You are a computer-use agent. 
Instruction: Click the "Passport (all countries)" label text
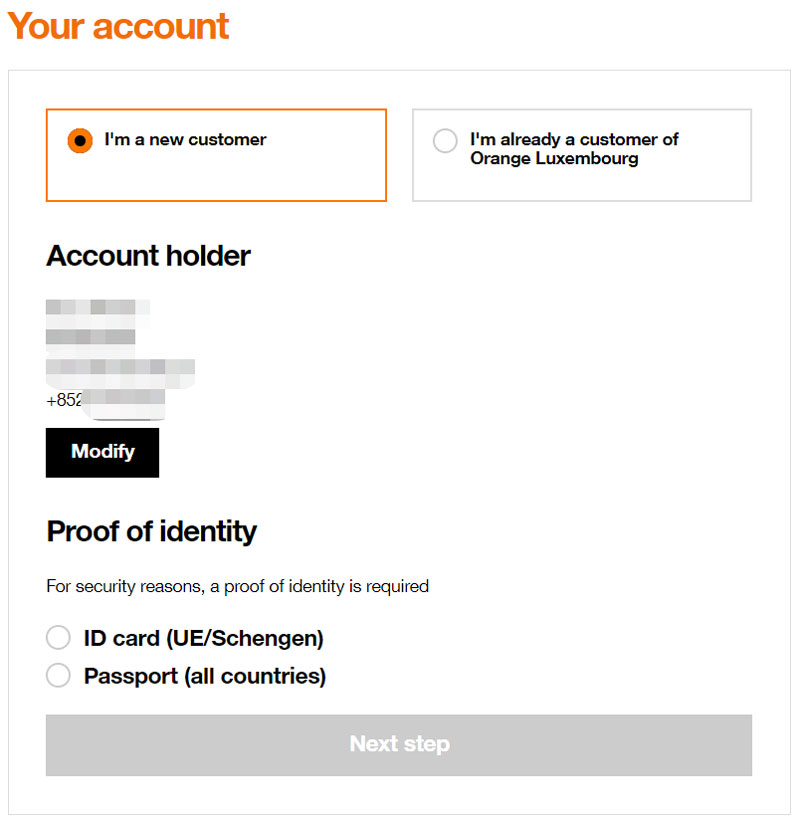coord(205,676)
